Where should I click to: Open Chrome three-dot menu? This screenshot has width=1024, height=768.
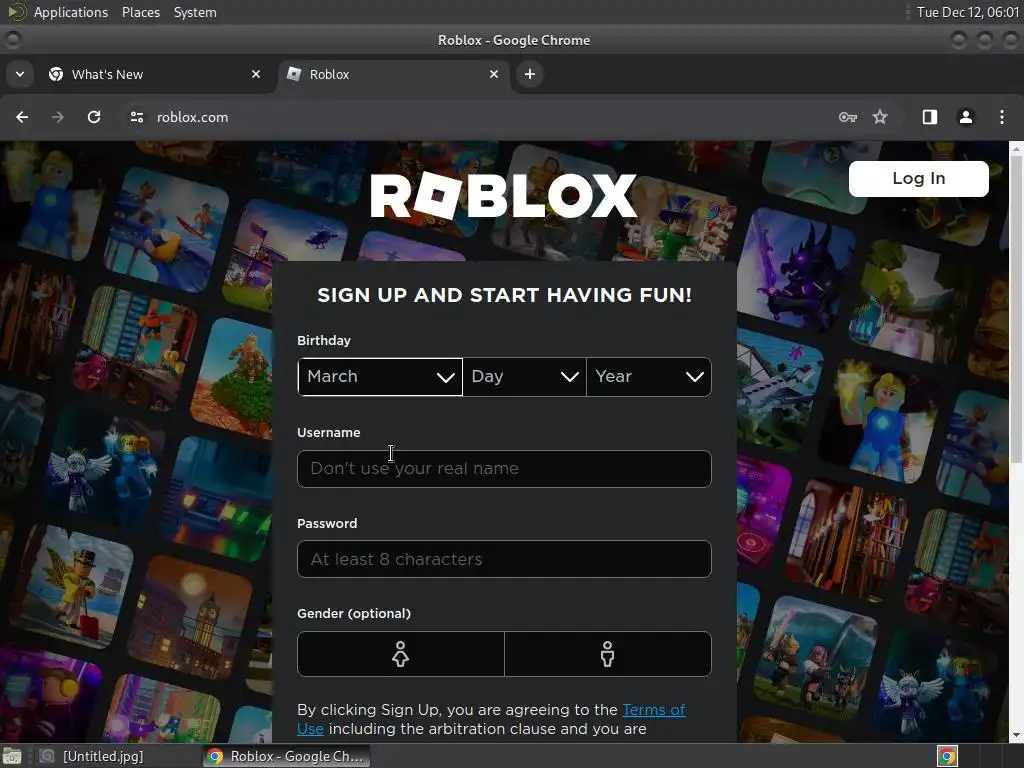click(x=1001, y=117)
